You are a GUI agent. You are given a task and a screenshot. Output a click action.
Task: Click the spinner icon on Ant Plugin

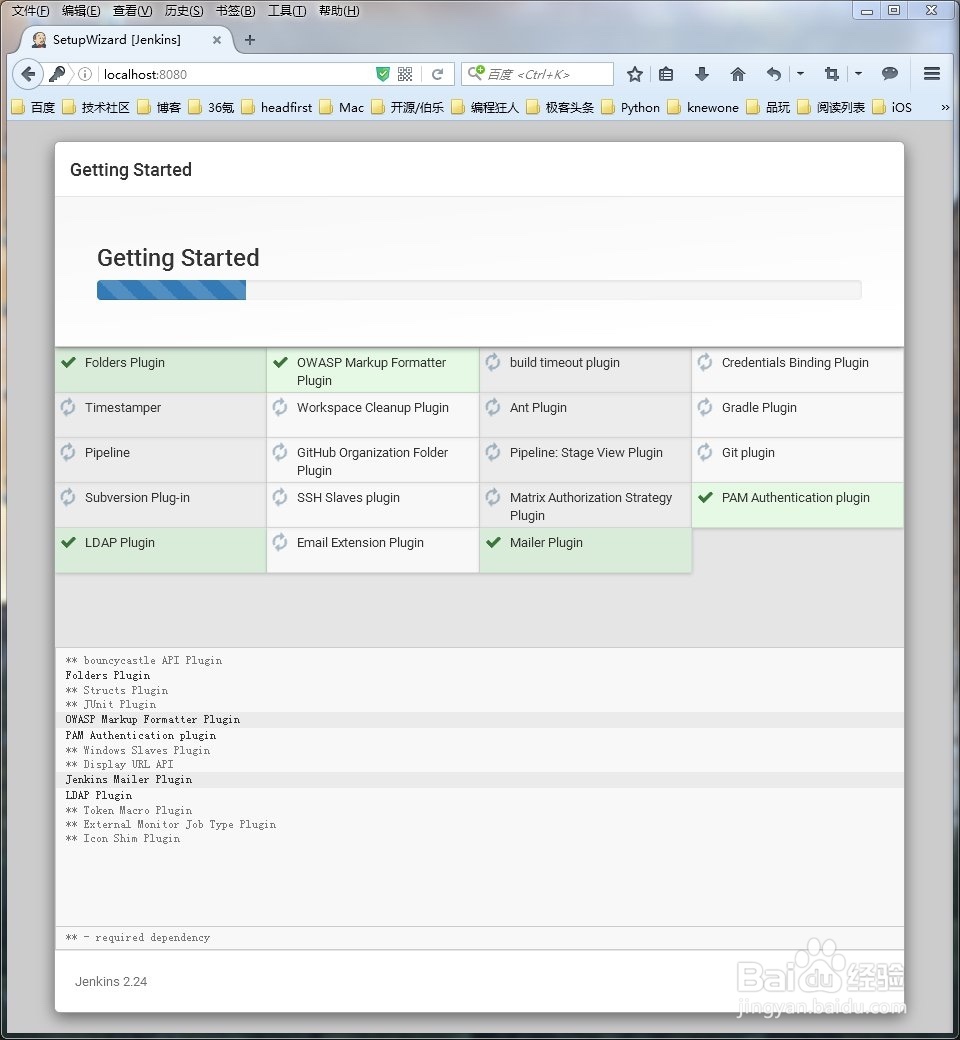pos(493,407)
